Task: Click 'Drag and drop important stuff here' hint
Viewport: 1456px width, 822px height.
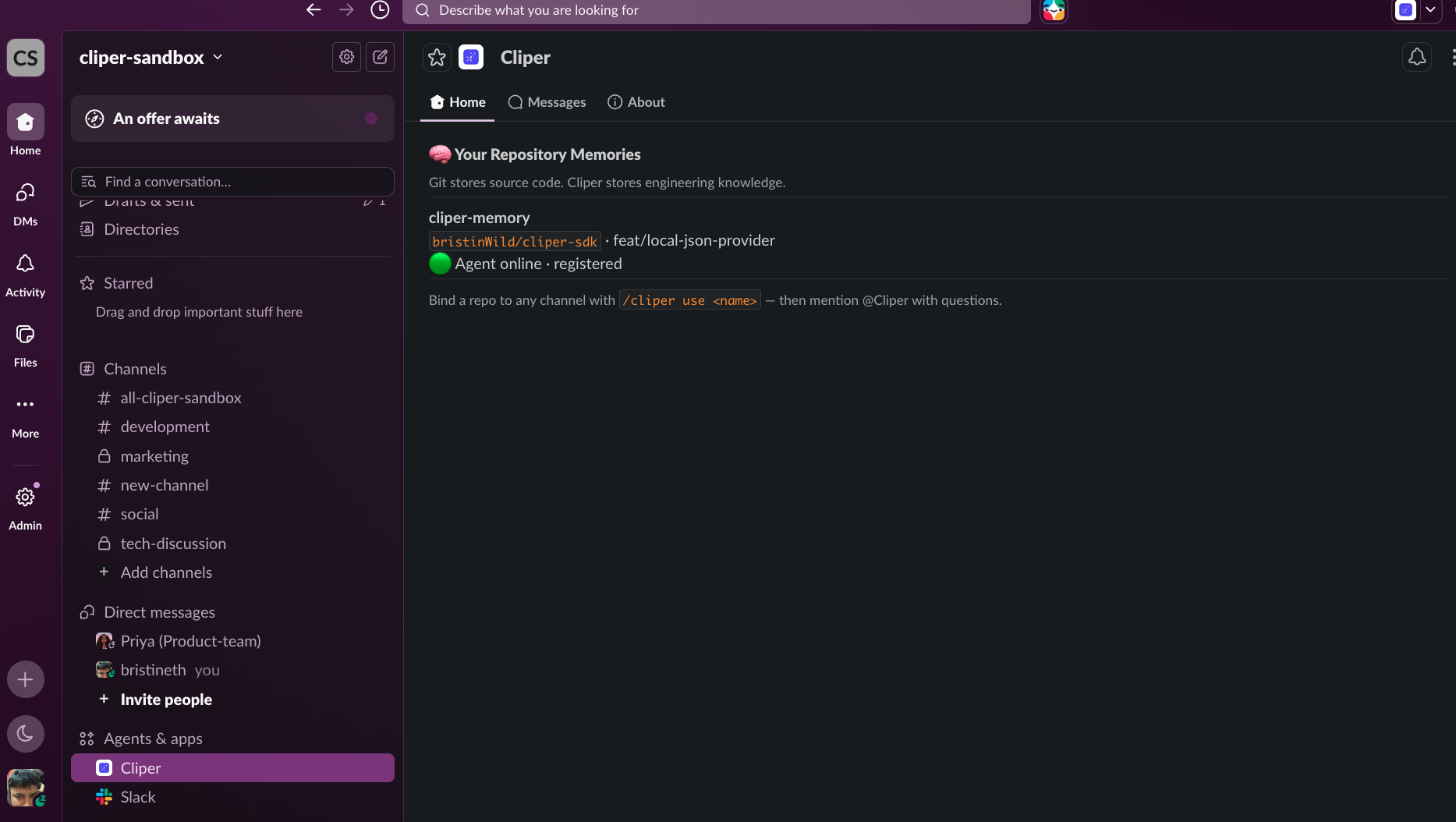Action: [x=199, y=312]
